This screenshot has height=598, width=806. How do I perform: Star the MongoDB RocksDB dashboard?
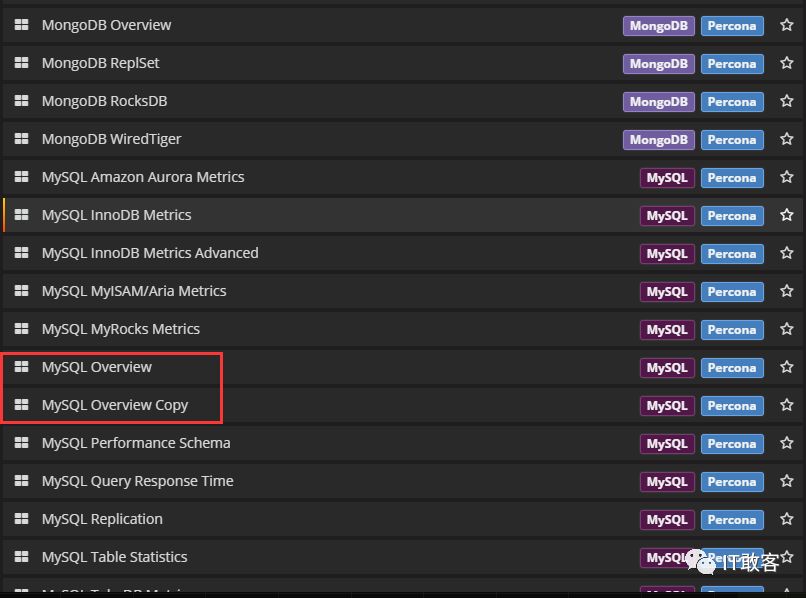786,101
